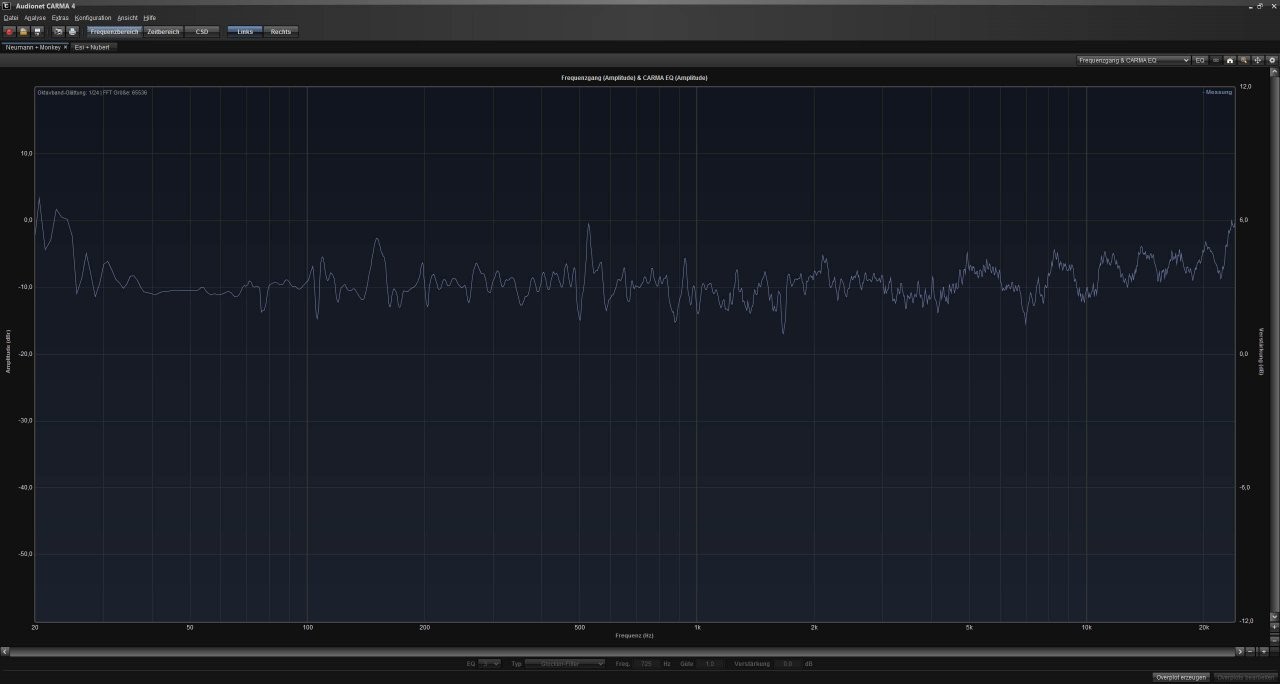Switch to Zeitbereich view
The width and height of the screenshot is (1280, 684).
tap(163, 32)
